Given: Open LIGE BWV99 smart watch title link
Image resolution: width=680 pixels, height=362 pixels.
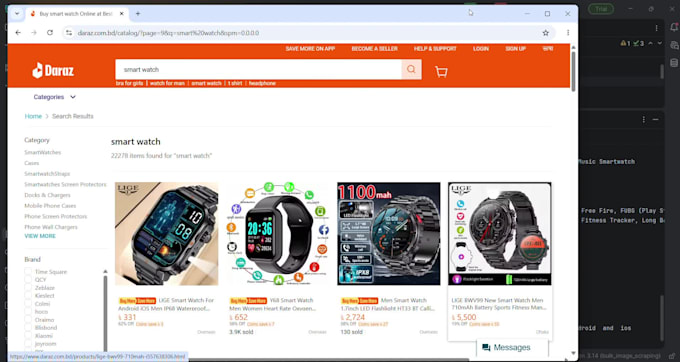Looking at the screenshot, I should click(x=499, y=303).
